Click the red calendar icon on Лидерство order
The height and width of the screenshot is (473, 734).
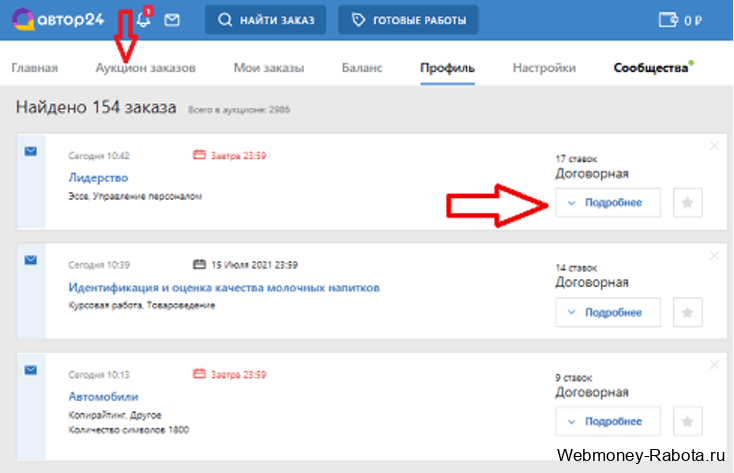click(199, 155)
